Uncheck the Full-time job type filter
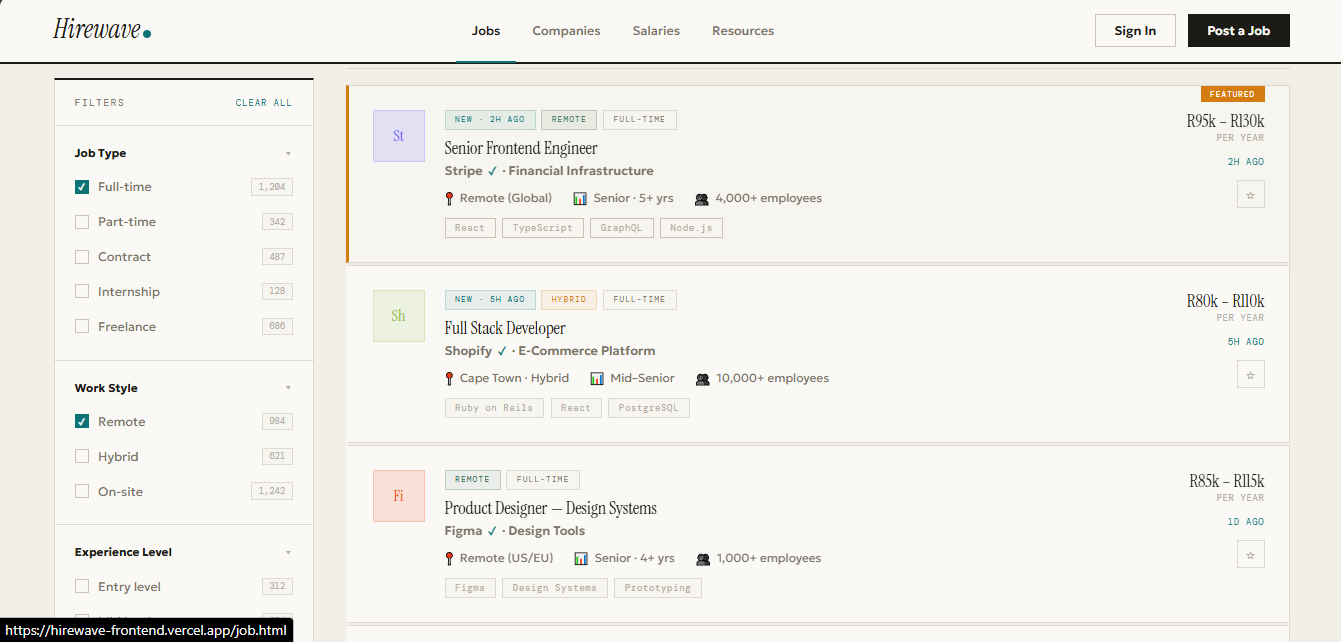The image size is (1341, 642). pos(82,187)
